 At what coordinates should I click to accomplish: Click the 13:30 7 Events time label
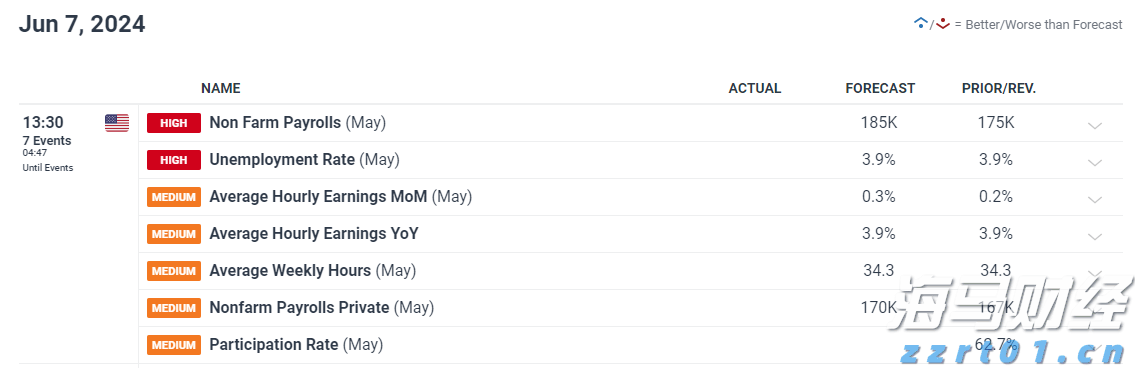[x=47, y=130]
